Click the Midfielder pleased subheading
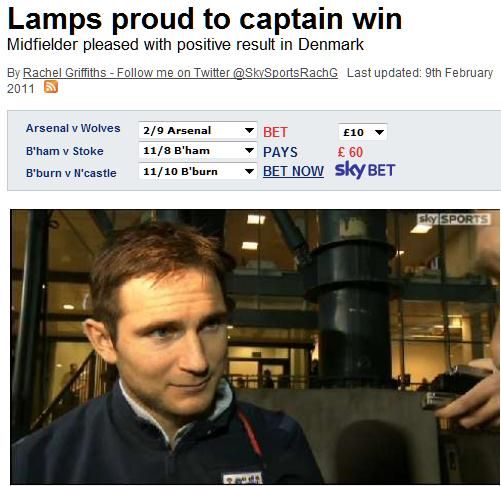Viewport: 501px width, 486px height. [x=185, y=44]
